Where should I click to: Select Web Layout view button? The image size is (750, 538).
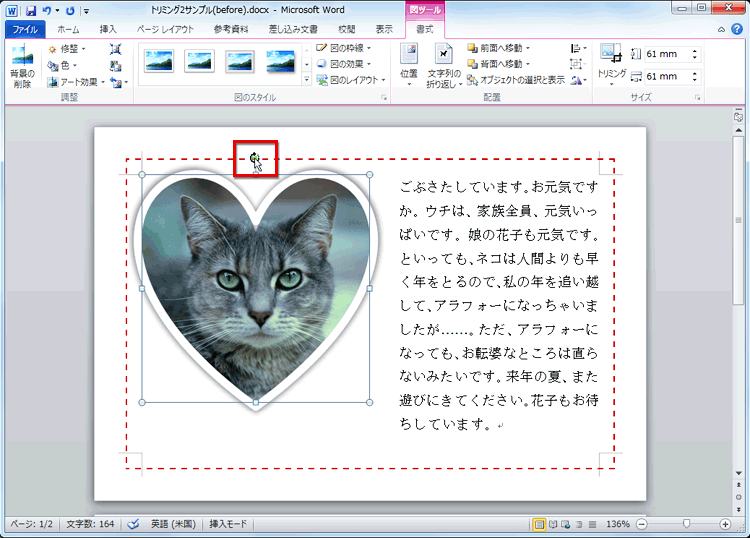click(565, 525)
